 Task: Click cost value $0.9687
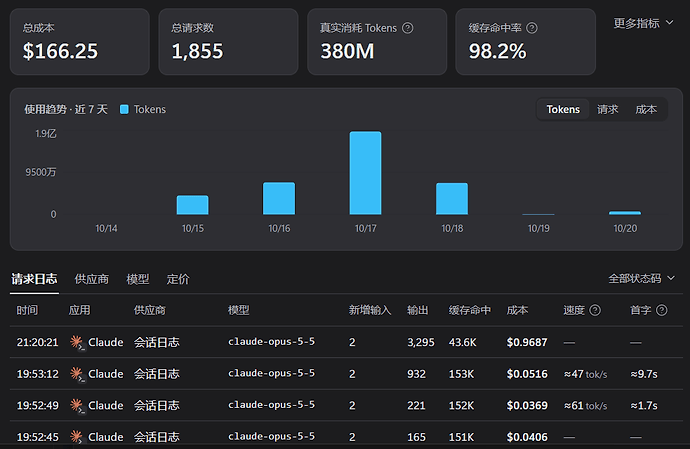tap(527, 342)
